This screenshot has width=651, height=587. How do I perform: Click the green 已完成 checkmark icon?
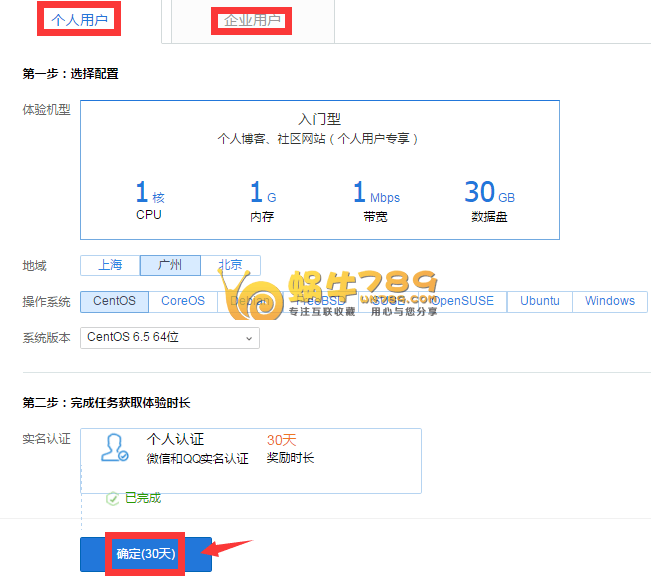tap(113, 498)
